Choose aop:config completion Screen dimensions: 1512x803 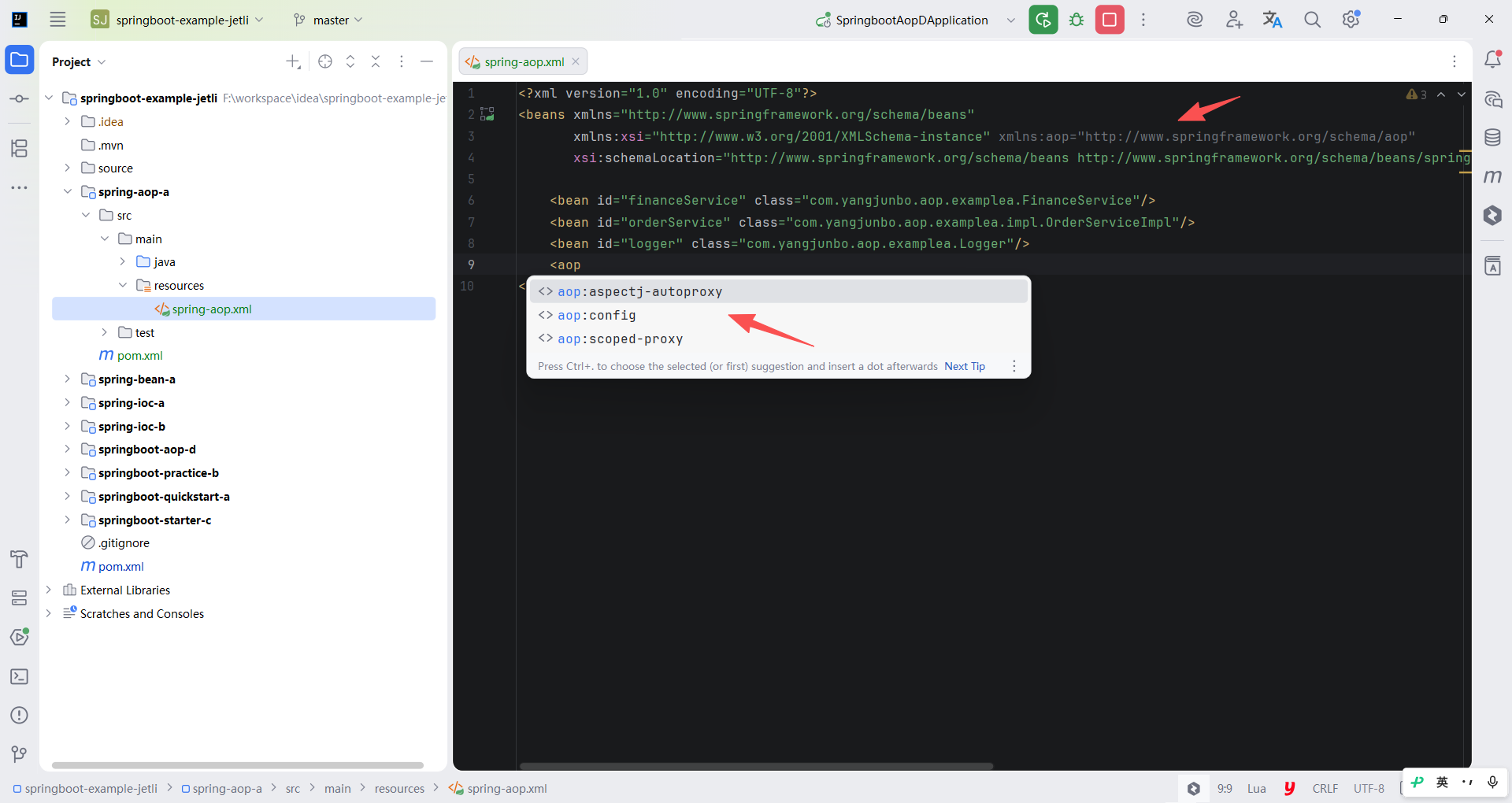[779, 315]
